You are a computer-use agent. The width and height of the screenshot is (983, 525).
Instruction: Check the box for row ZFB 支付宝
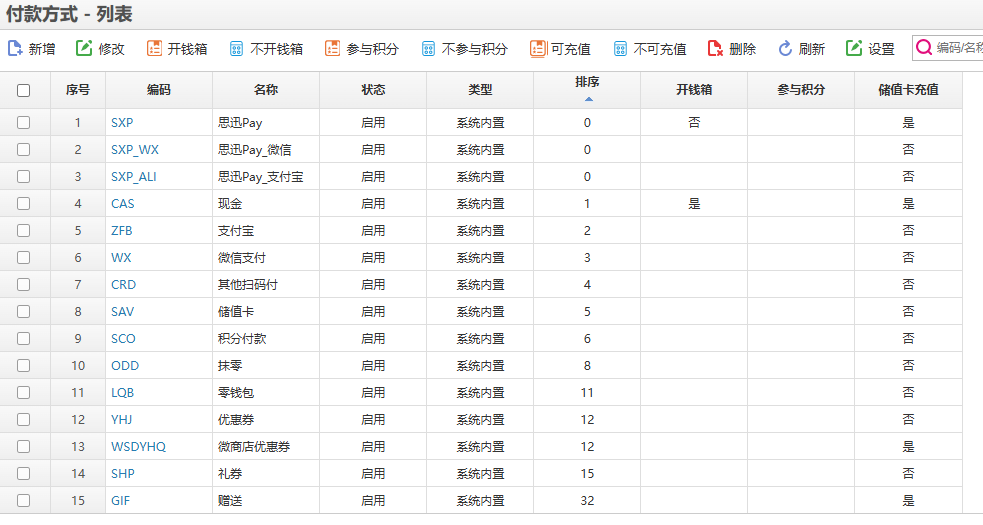(24, 230)
